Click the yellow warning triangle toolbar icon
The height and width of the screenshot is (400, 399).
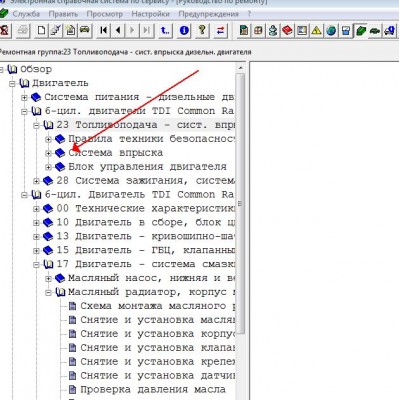(x=316, y=31)
